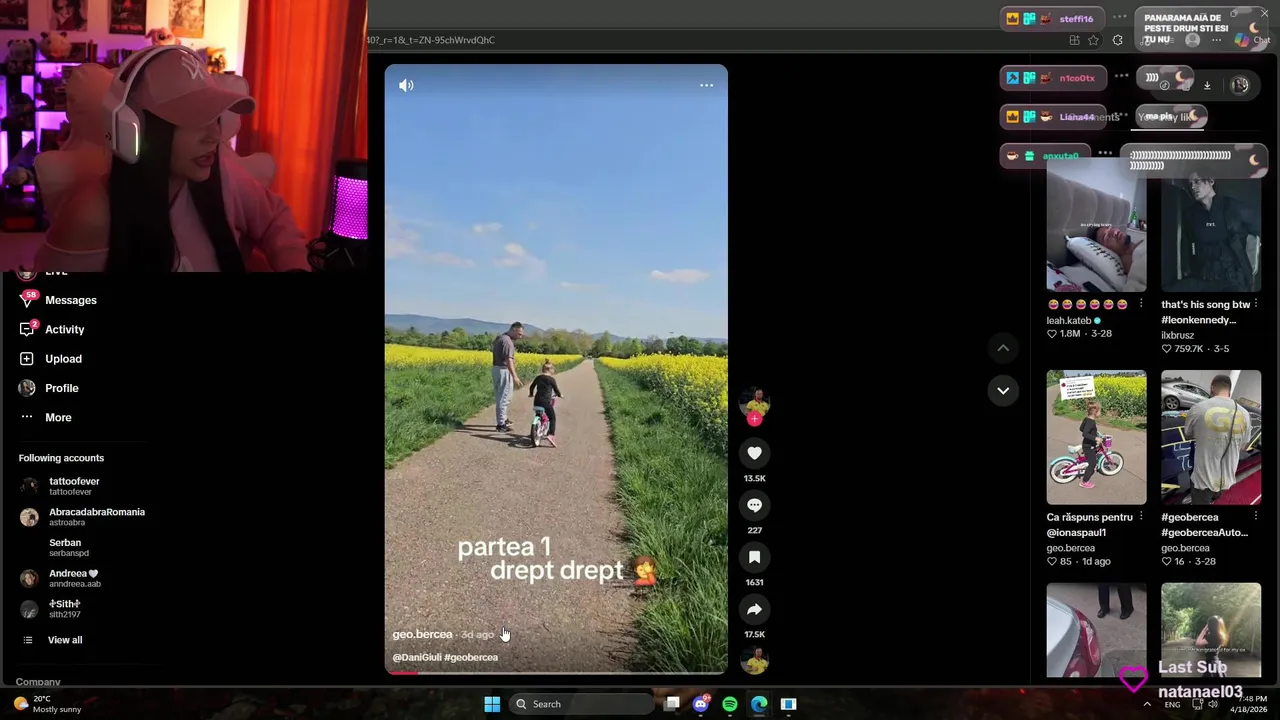This screenshot has width=1280, height=720.
Task: Open the clock and date in the tray
Action: (1251, 704)
